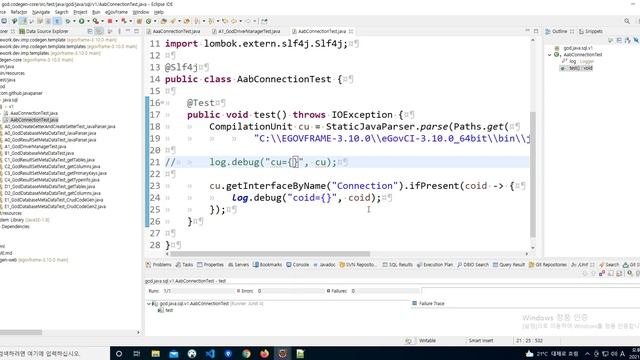Screen dimensions: 640x360
Task: Select test() void method in Outline
Action: (x=577, y=68)
